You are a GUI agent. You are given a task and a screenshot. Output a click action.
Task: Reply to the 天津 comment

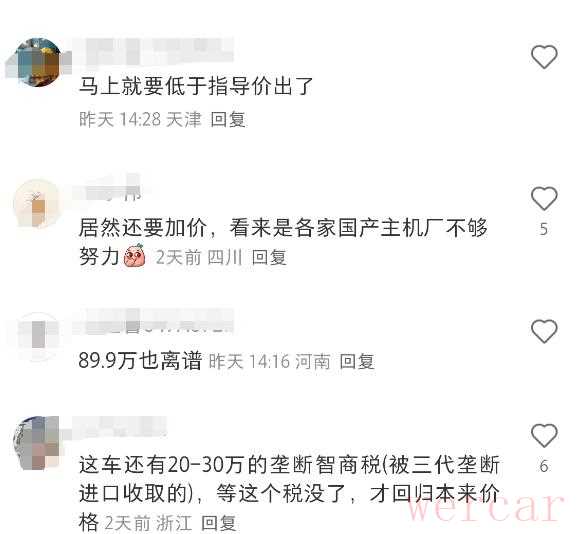tap(228, 119)
